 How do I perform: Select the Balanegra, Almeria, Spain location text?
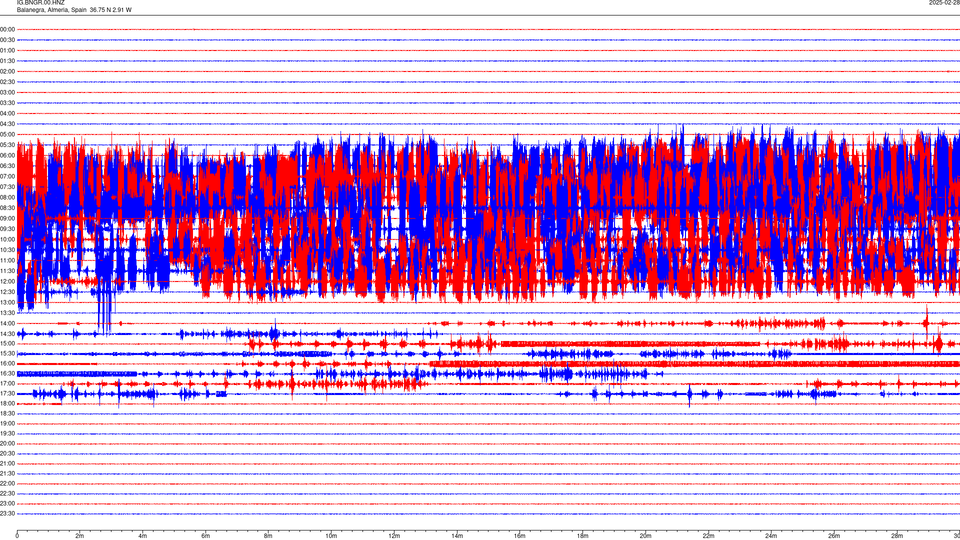click(51, 10)
